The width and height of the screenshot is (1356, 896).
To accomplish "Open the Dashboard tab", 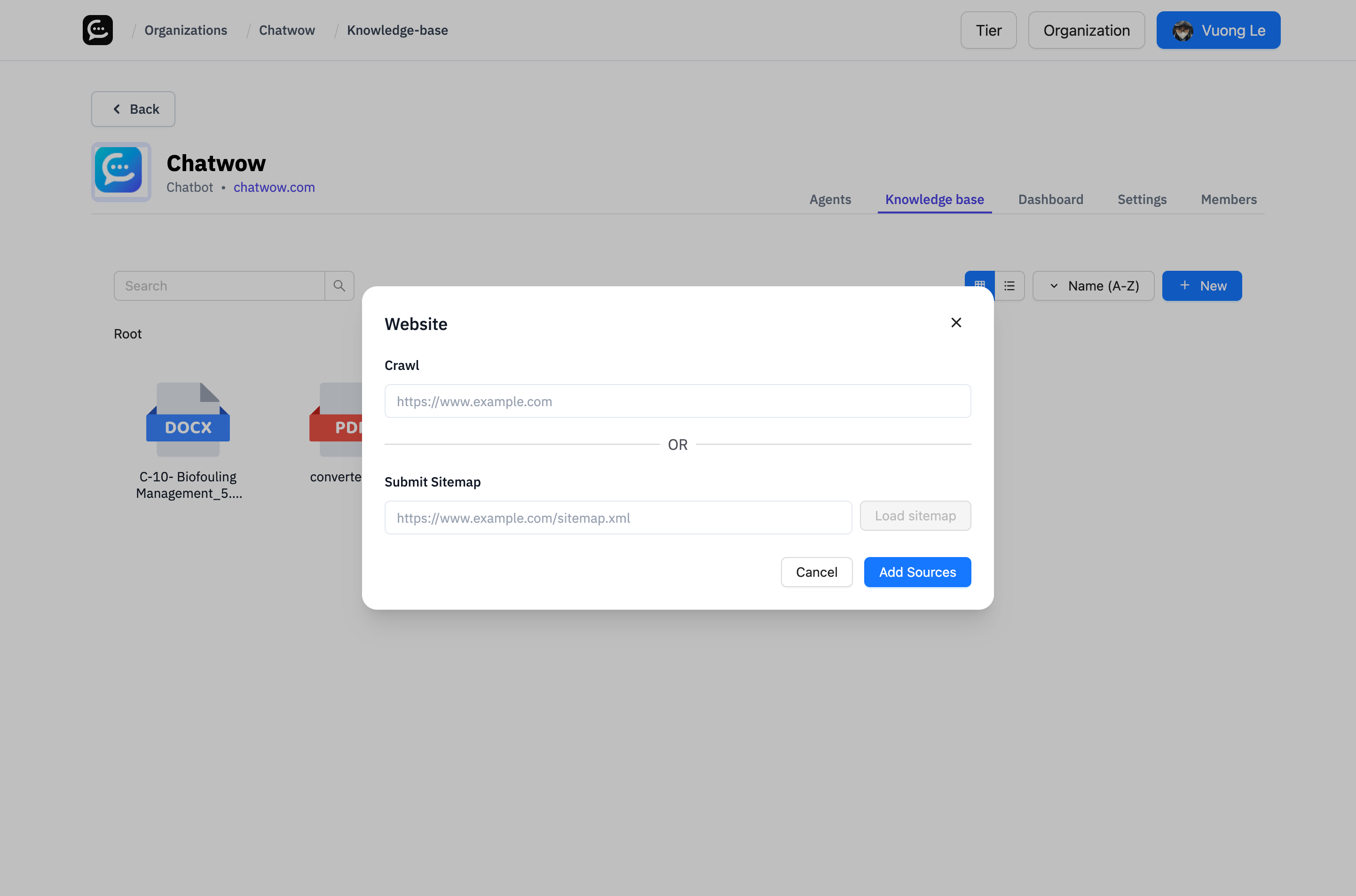I will [1050, 199].
